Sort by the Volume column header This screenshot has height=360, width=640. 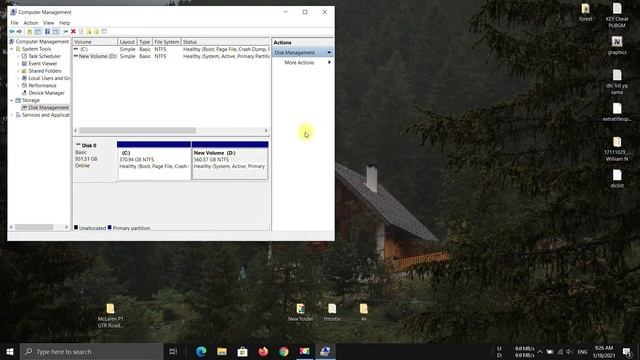(95, 42)
